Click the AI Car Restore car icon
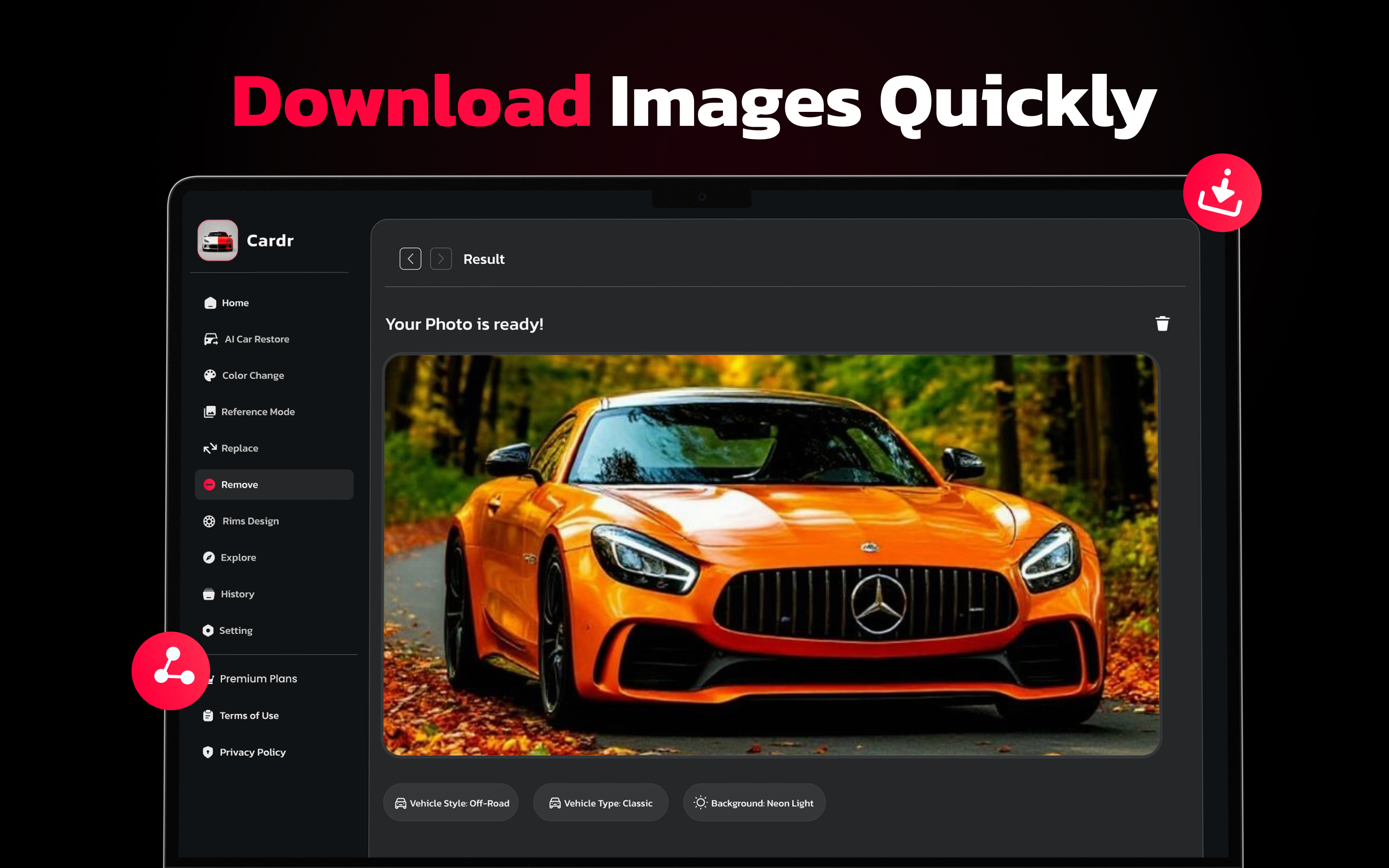The height and width of the screenshot is (868, 1389). 211,339
